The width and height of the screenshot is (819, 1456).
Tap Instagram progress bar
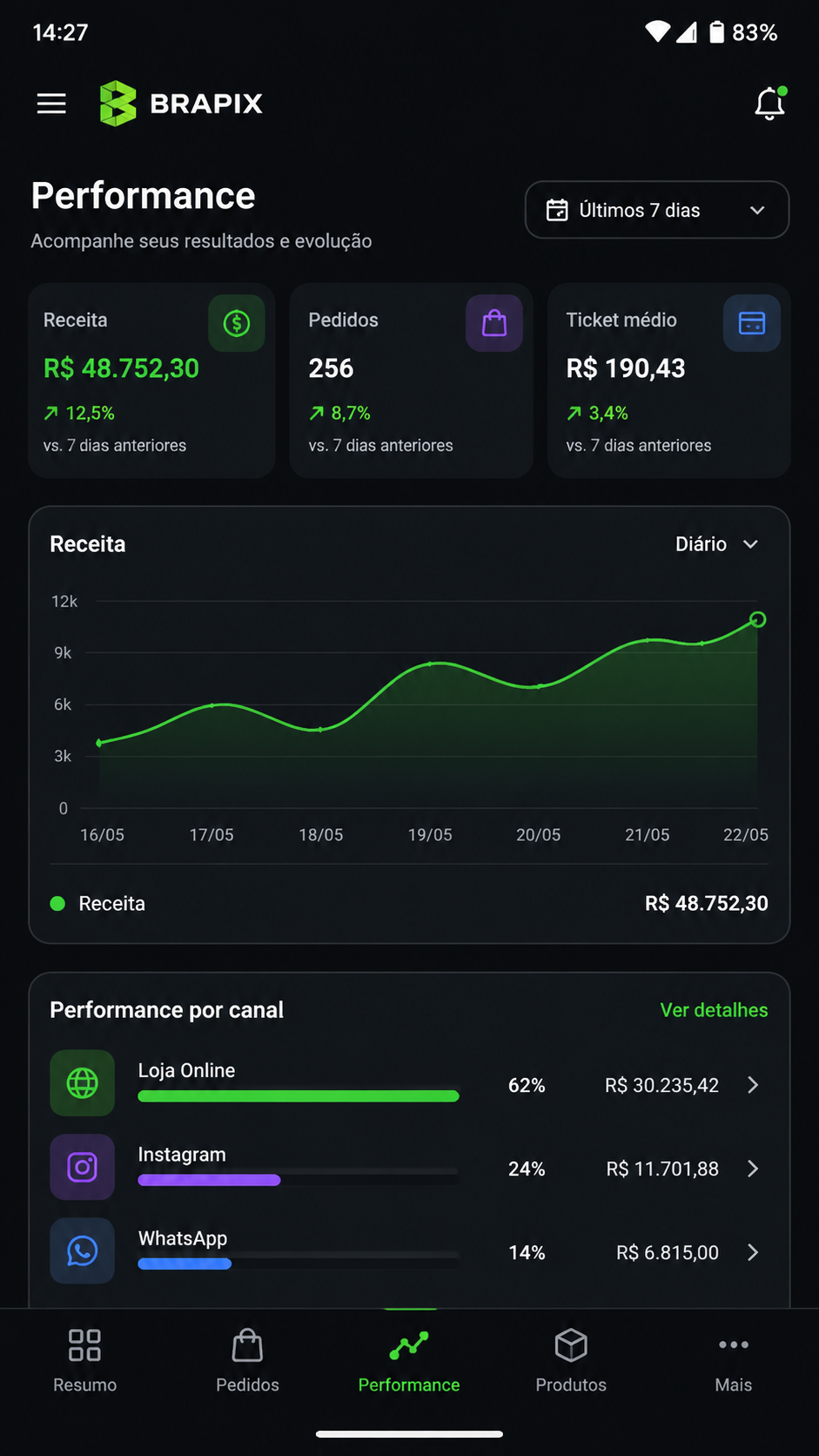(x=299, y=1180)
